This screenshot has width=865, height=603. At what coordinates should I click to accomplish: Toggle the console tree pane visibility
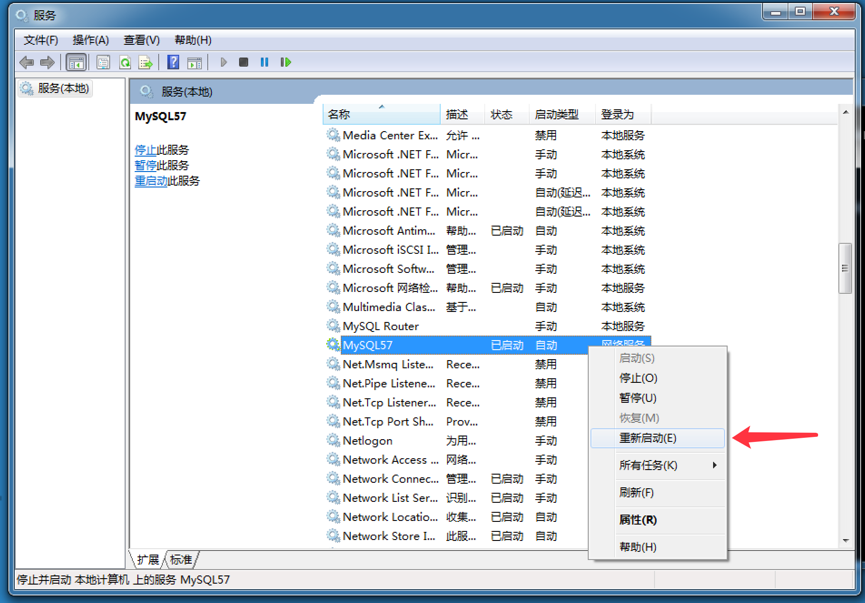74,62
